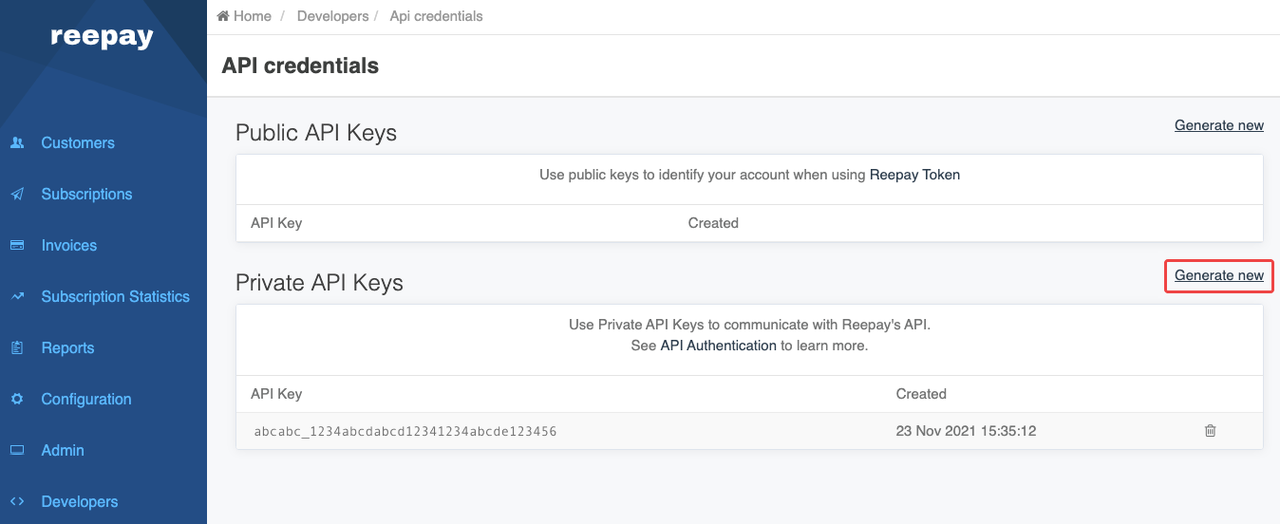Open the Subscriptions menu item
This screenshot has height=524, width=1280.
(x=86, y=194)
